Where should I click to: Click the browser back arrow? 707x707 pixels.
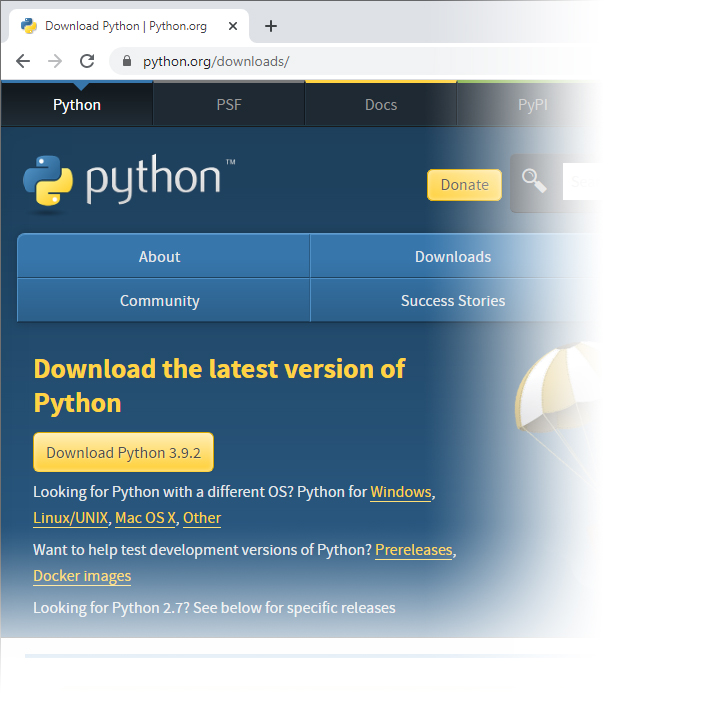click(23, 61)
